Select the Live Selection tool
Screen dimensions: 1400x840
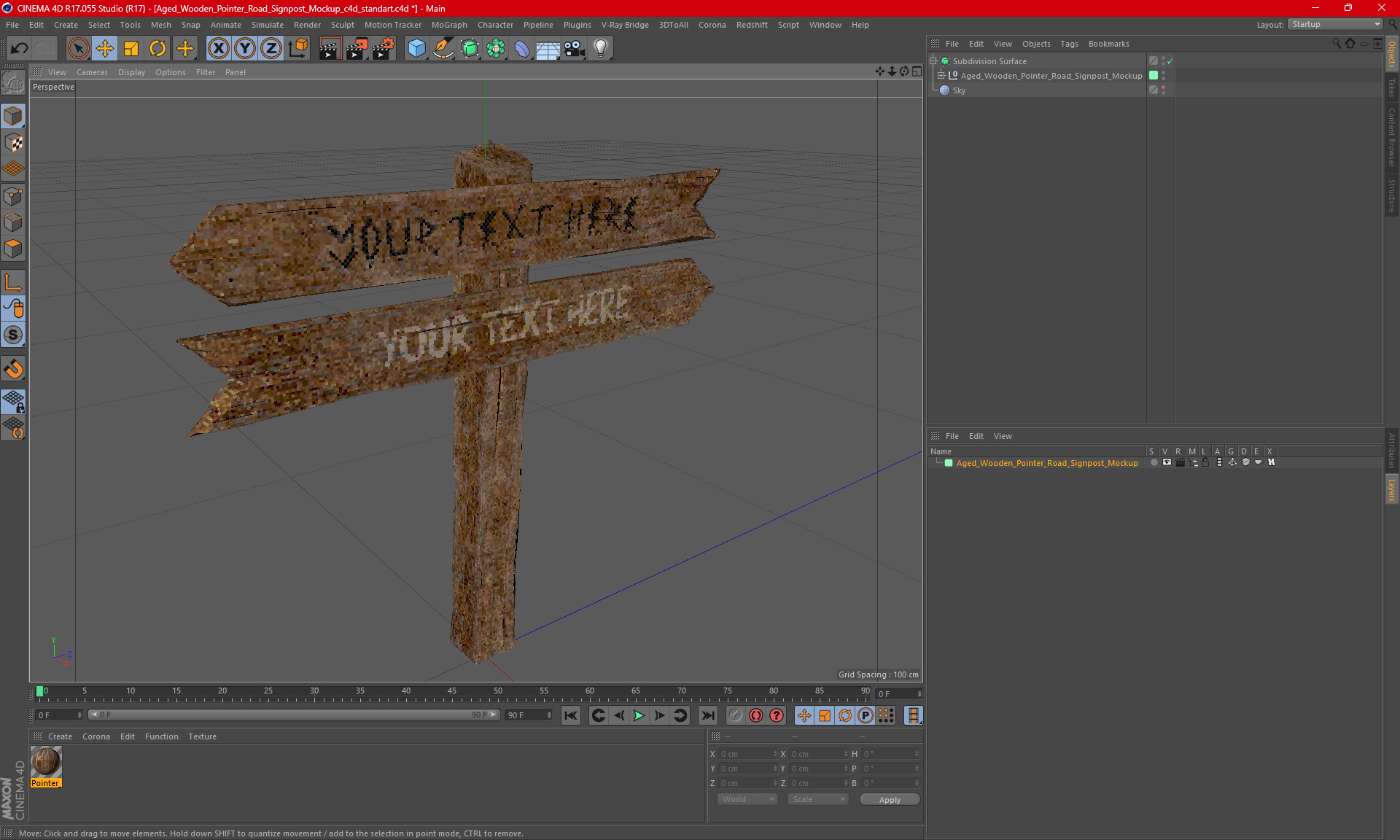click(78, 48)
